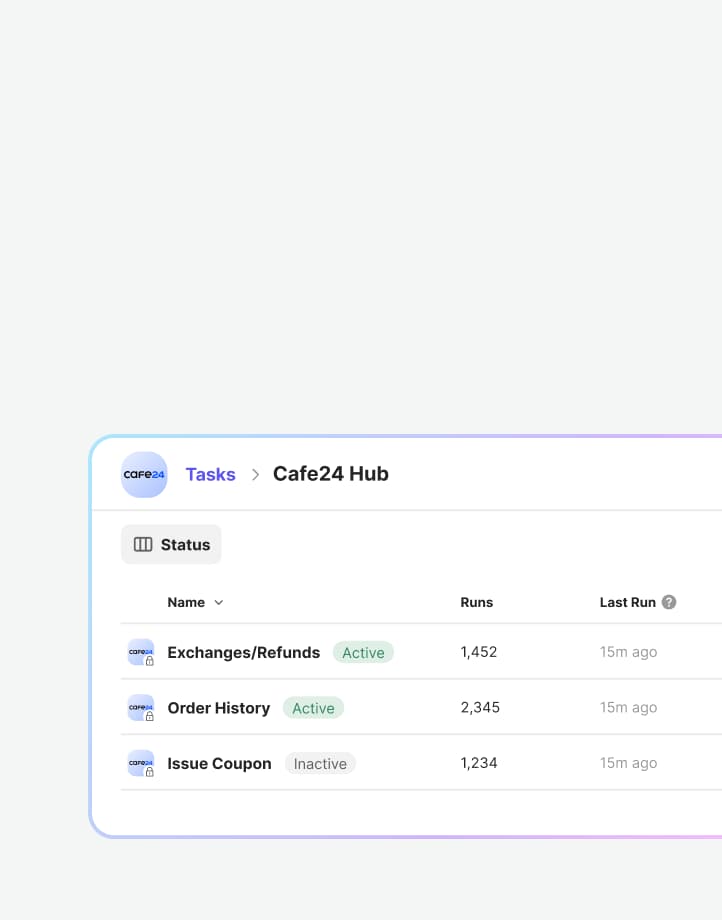Click the breadcrumb chevron separator

tap(255, 475)
